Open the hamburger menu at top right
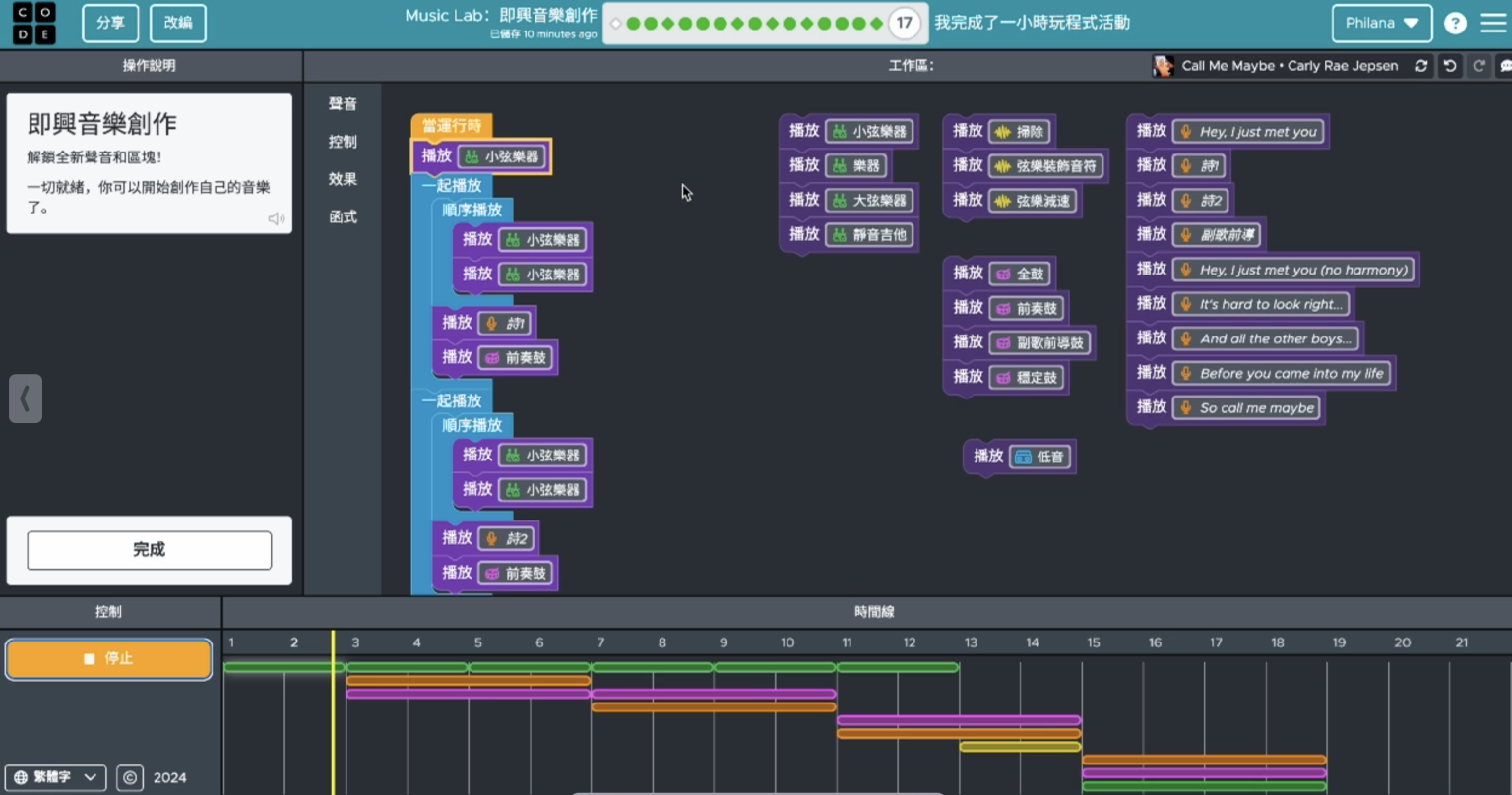The width and height of the screenshot is (1512, 795). coord(1495,22)
